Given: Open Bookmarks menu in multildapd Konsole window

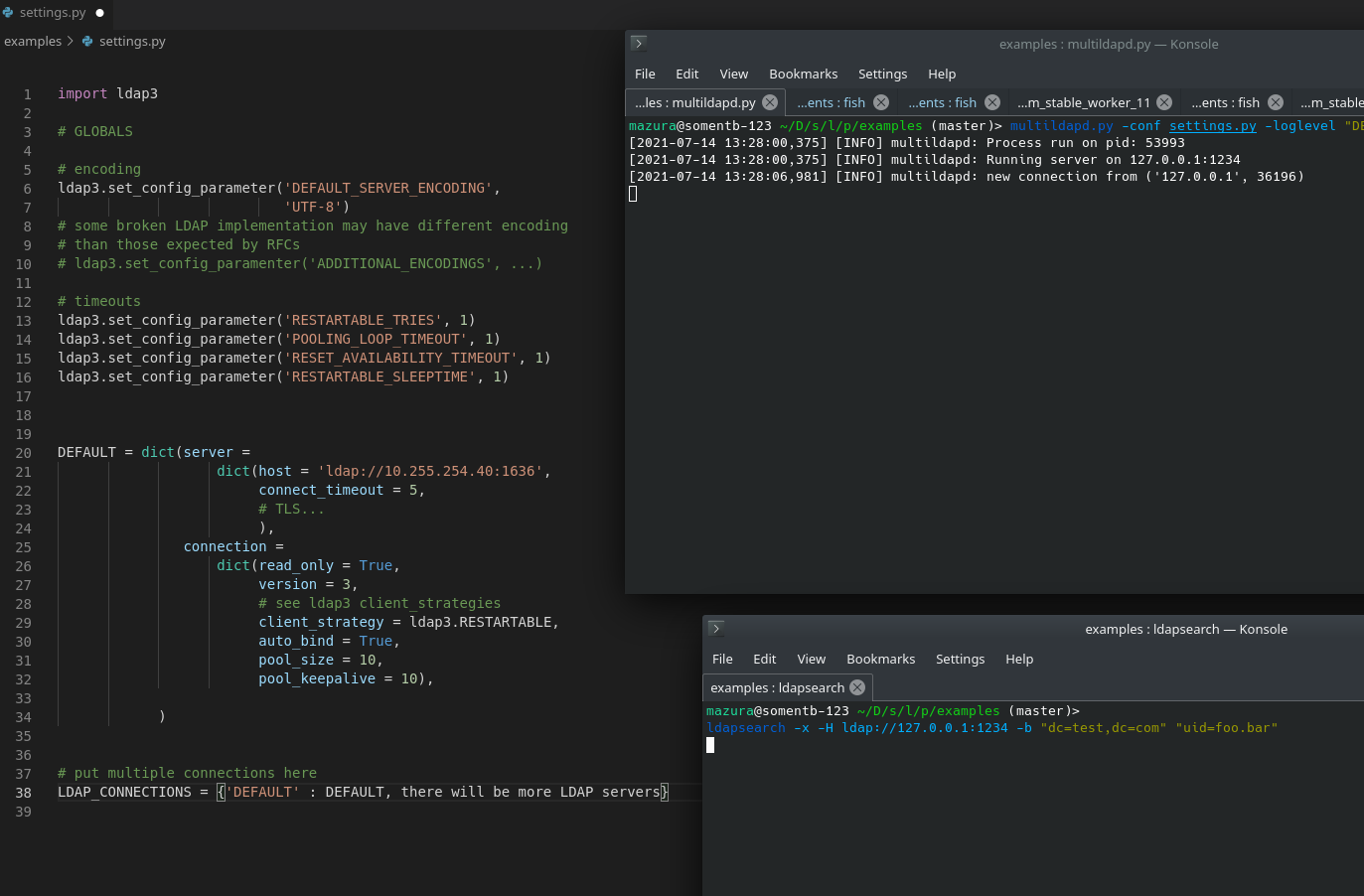Looking at the screenshot, I should [x=803, y=74].
